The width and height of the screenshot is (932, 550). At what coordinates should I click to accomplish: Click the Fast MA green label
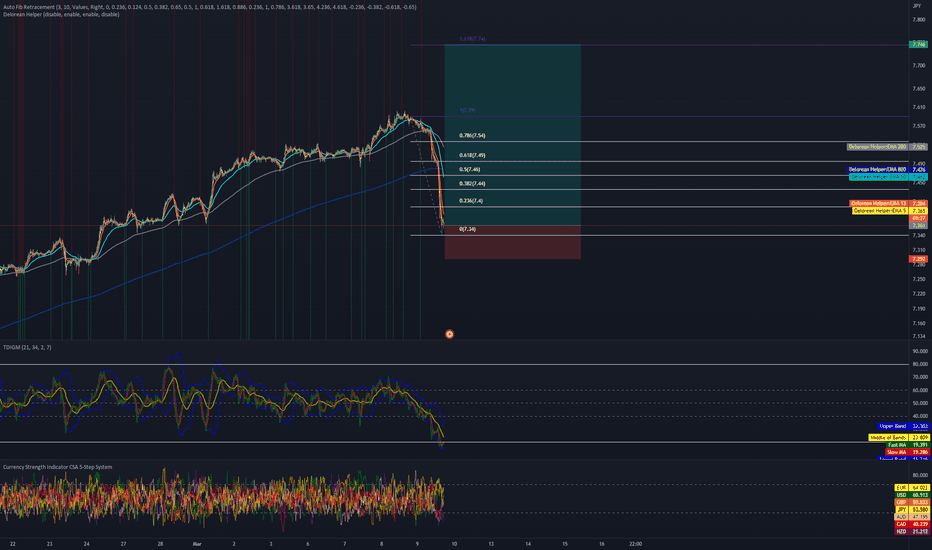tap(897, 445)
